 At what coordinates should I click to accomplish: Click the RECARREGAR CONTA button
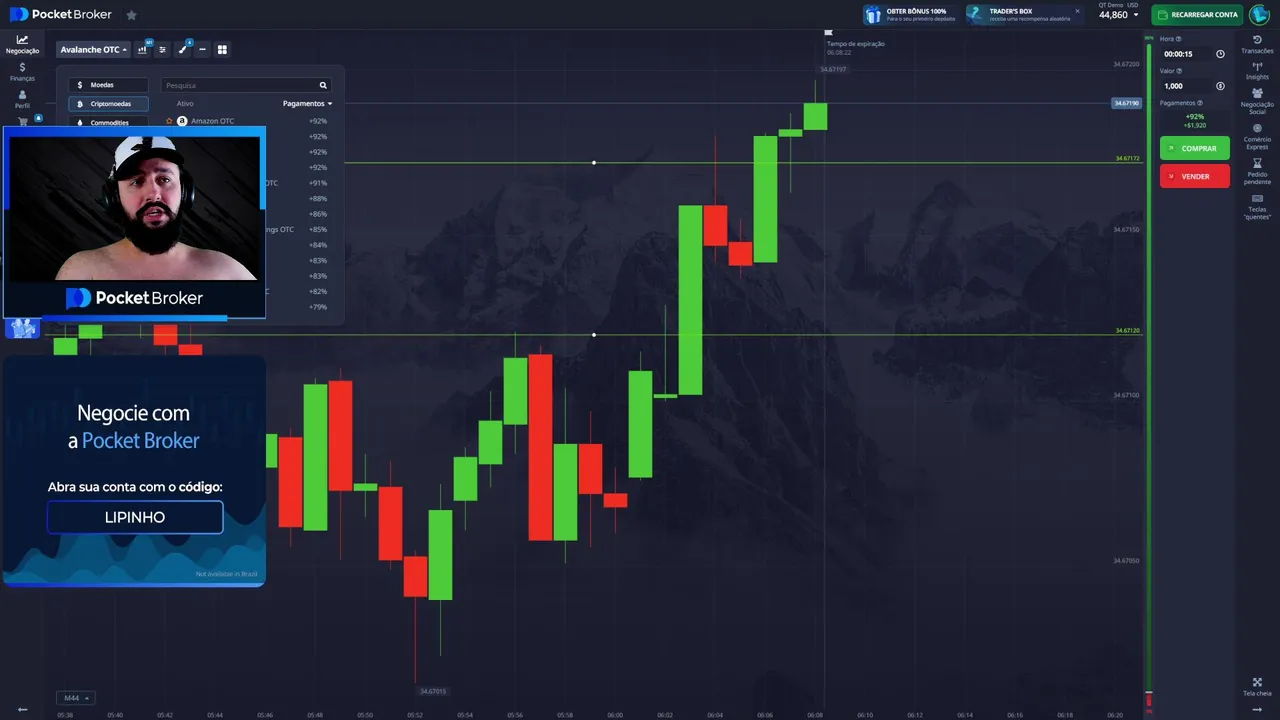coord(1196,14)
